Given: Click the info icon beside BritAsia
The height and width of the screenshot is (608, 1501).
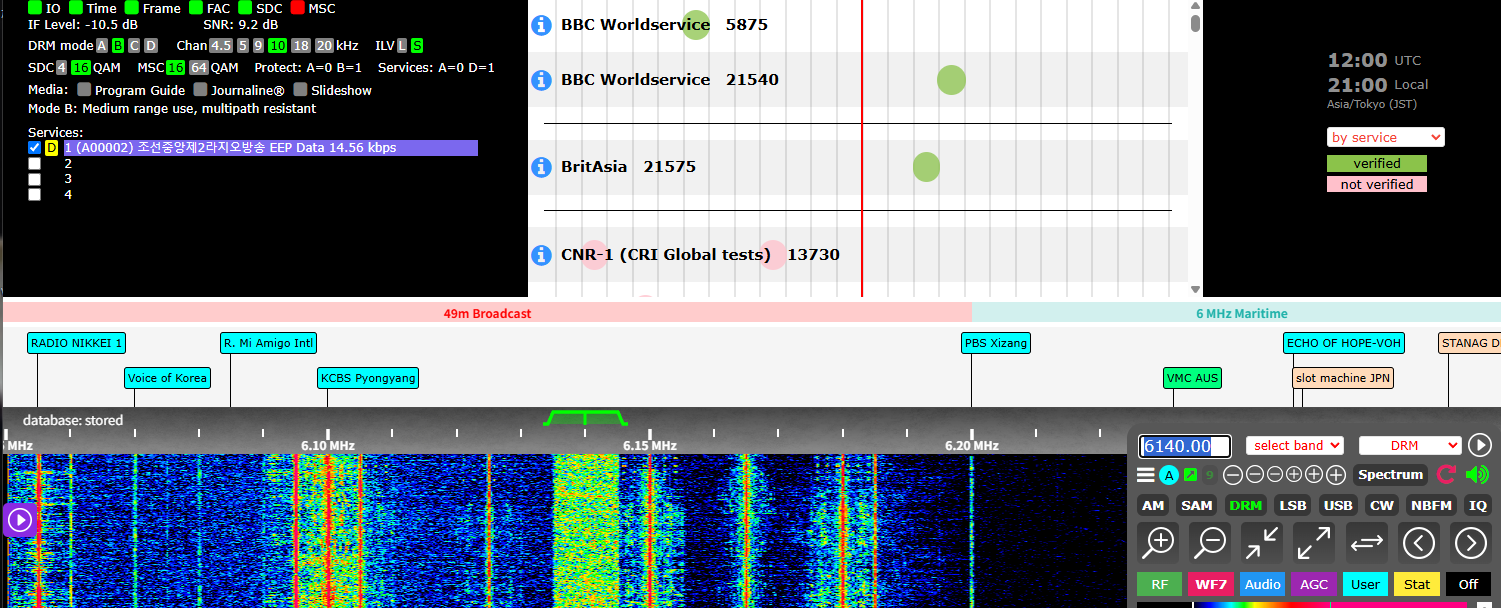Looking at the screenshot, I should (541, 167).
